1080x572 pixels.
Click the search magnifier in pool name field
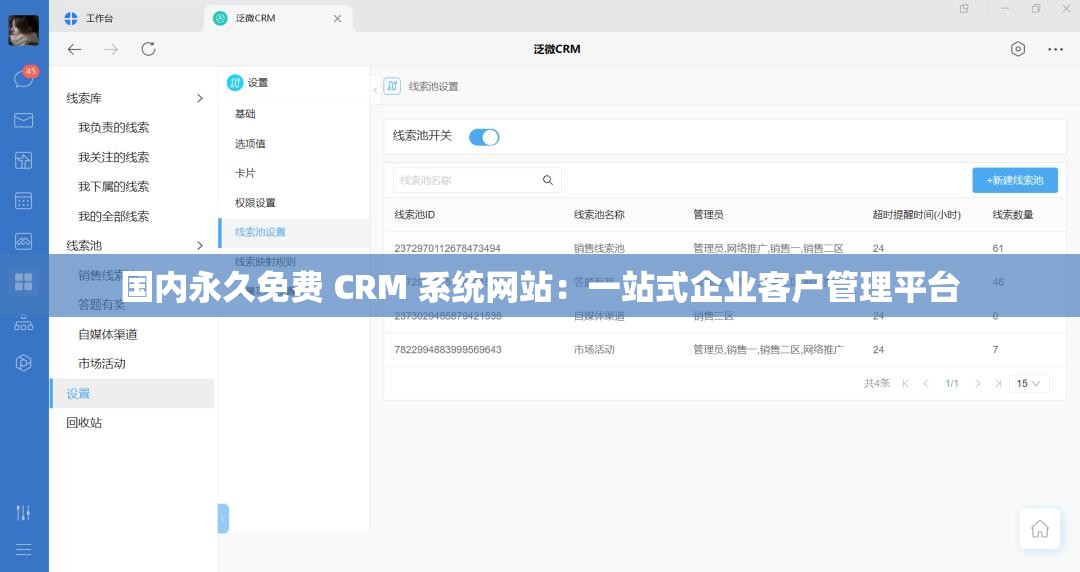tap(548, 180)
